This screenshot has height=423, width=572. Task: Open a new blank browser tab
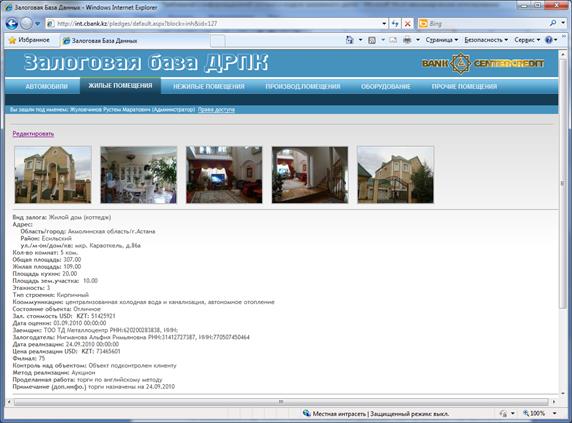coord(218,41)
